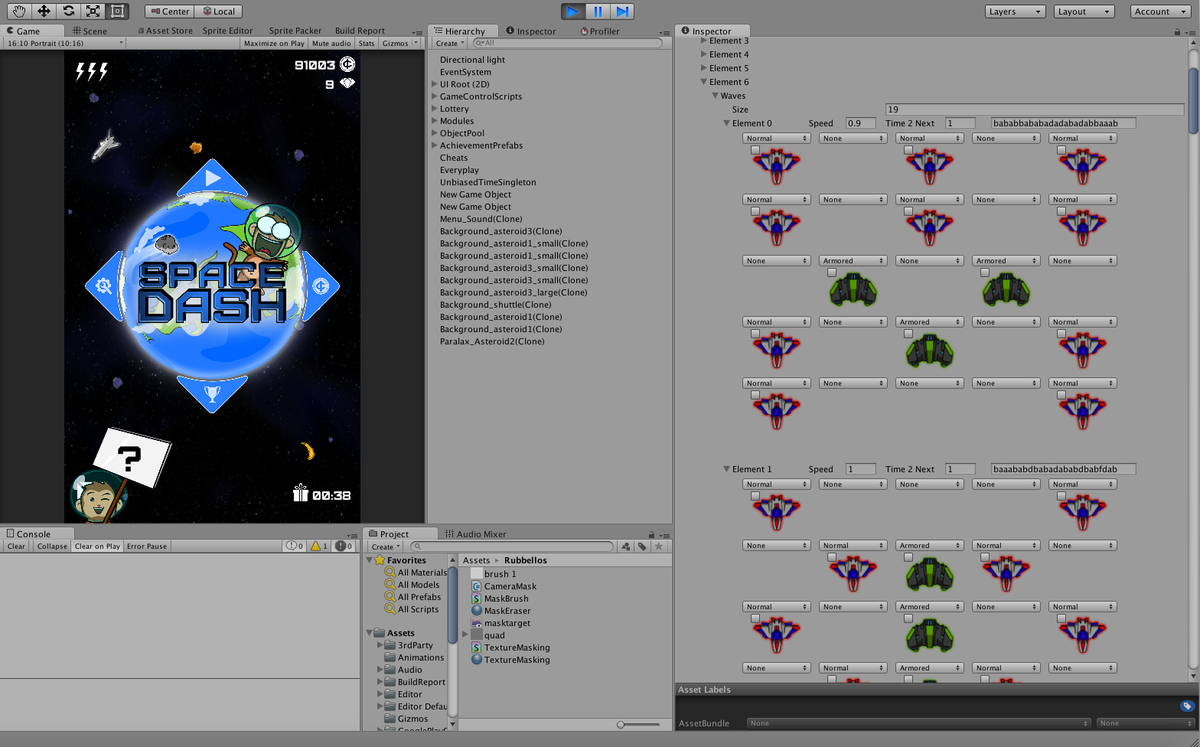Tap the coin diamond button in game
Screen dimensions: 1200x747
pyautogui.click(x=321, y=286)
